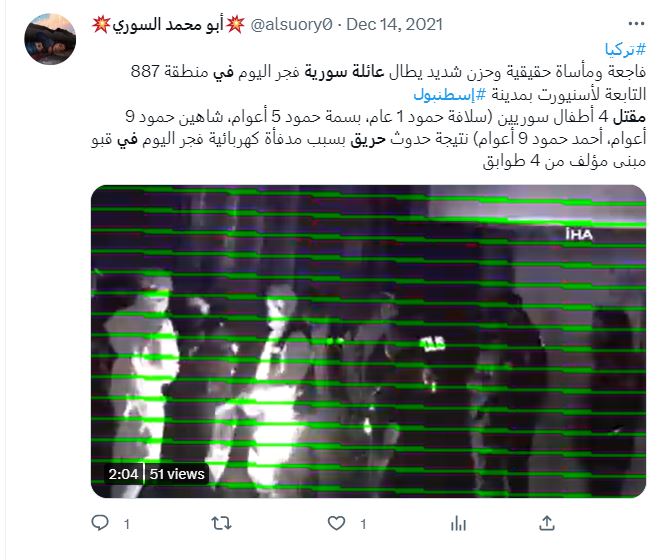
Task: Open tweet permalink via Dec 14, 2021
Action: coord(394,24)
